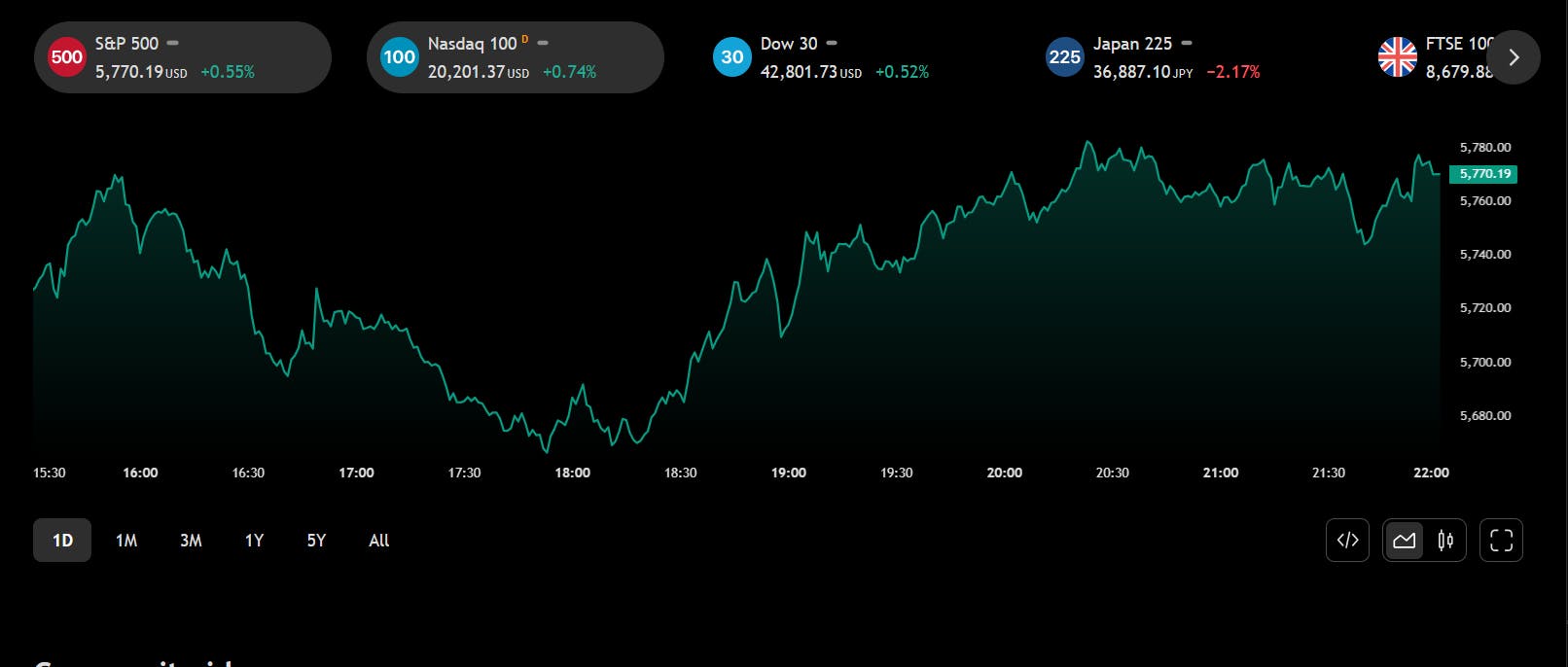Click the Japan 225 logo icon
The width and height of the screenshot is (1568, 667).
(1064, 57)
